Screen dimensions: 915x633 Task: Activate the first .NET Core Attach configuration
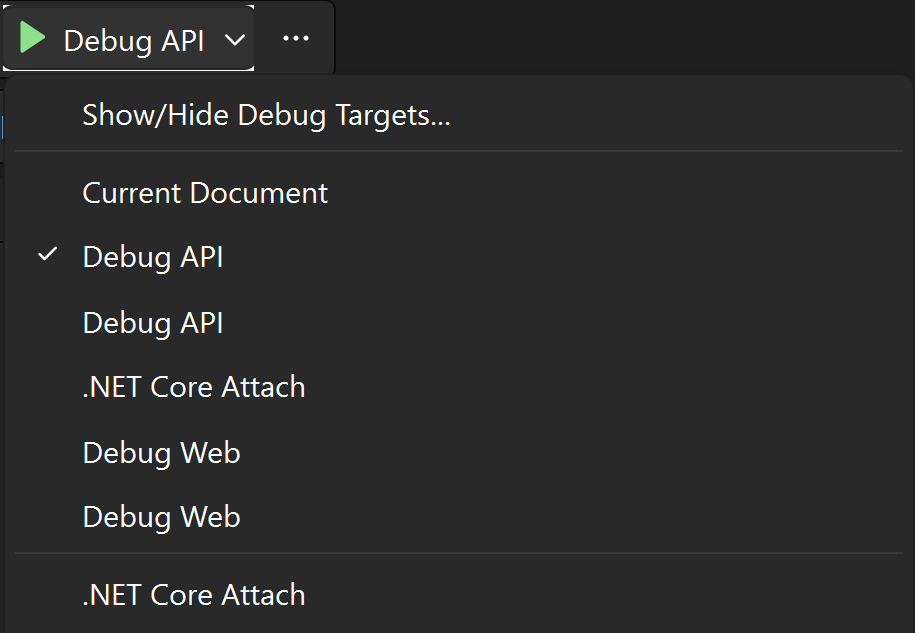[193, 387]
